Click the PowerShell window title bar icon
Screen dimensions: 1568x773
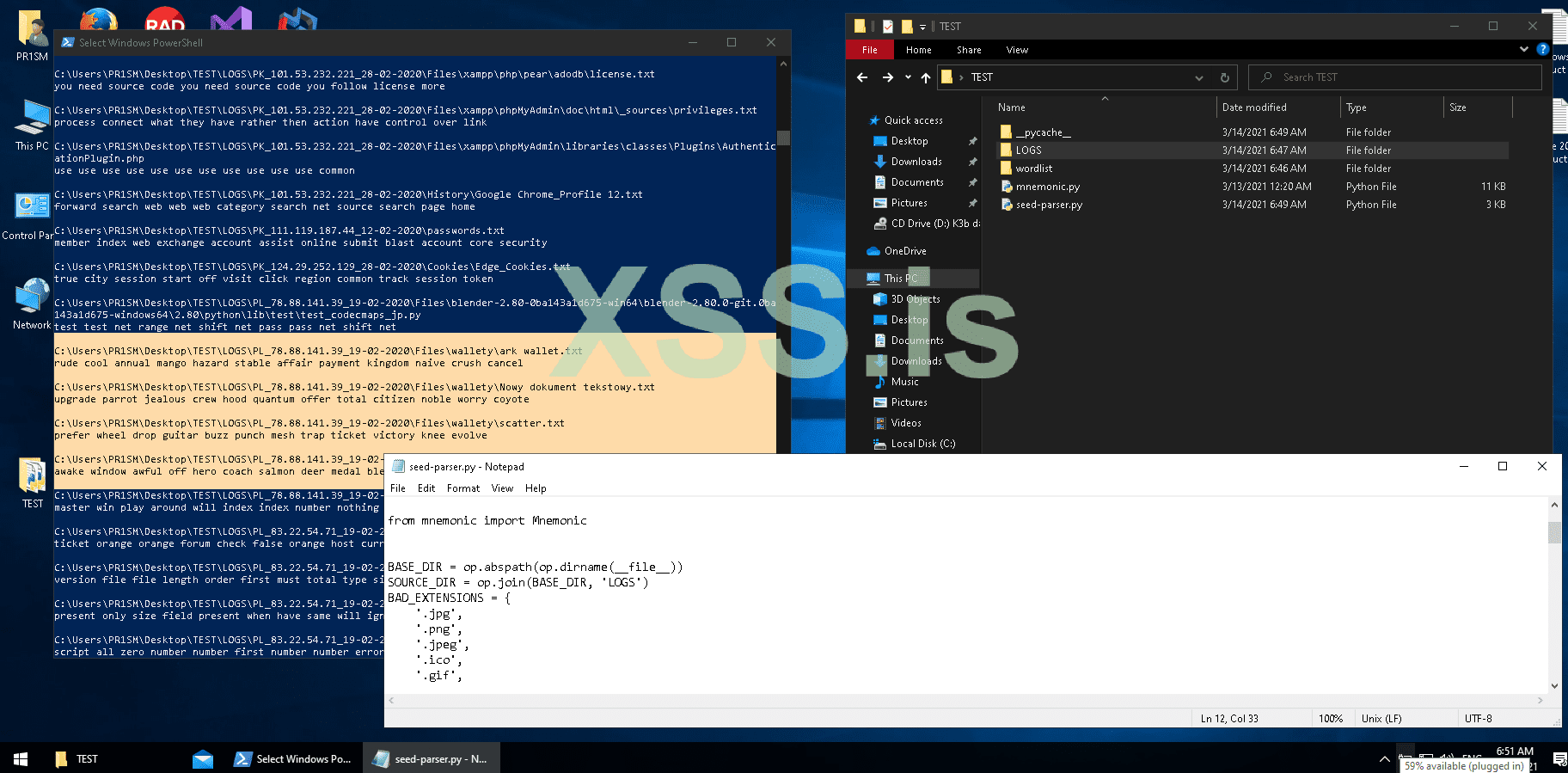67,42
